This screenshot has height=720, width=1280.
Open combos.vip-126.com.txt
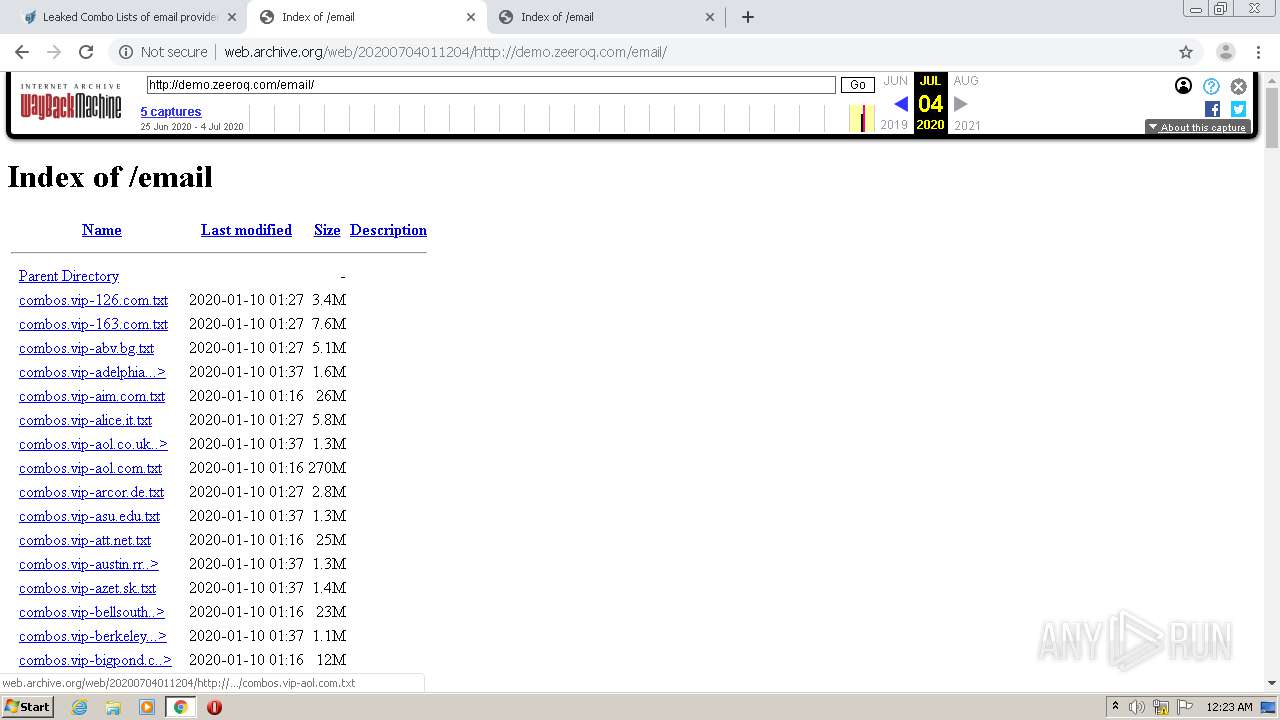93,300
